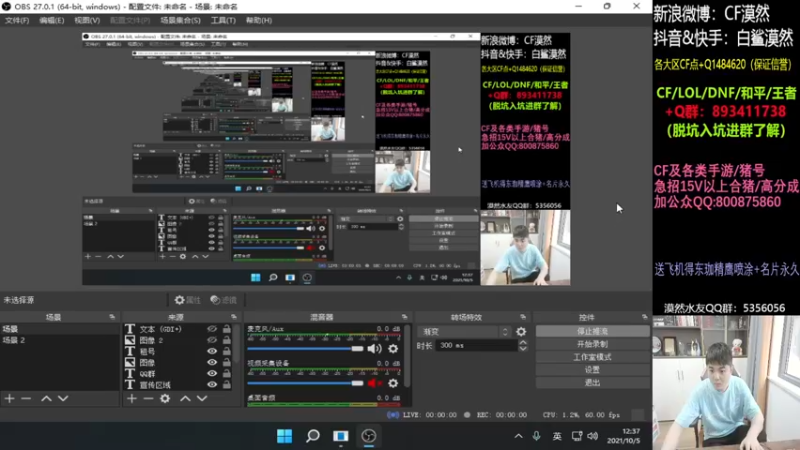Screen dimensions: 800x450
Task: Click the 开始录制 button
Action: pyautogui.click(x=592, y=344)
